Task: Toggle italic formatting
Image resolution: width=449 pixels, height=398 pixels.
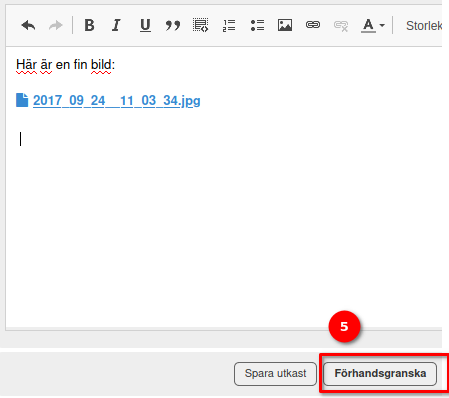Action: pos(116,25)
